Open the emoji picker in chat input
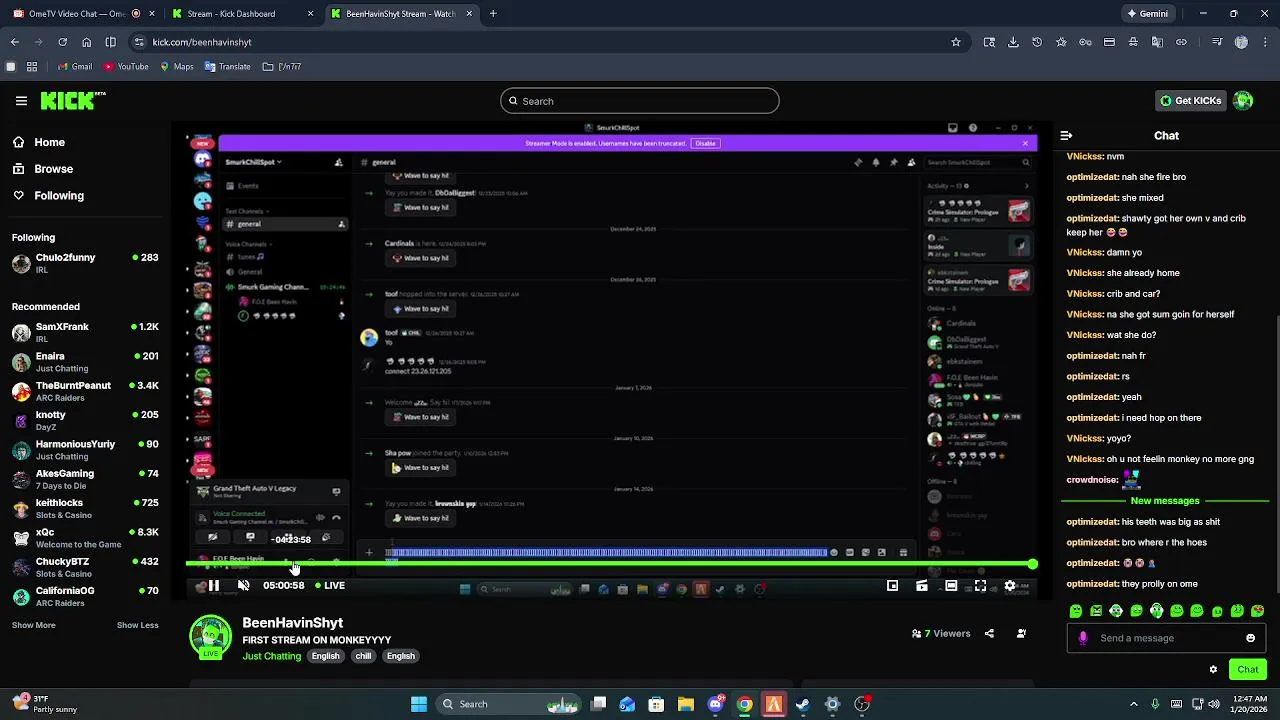This screenshot has width=1280, height=720. 1250,638
